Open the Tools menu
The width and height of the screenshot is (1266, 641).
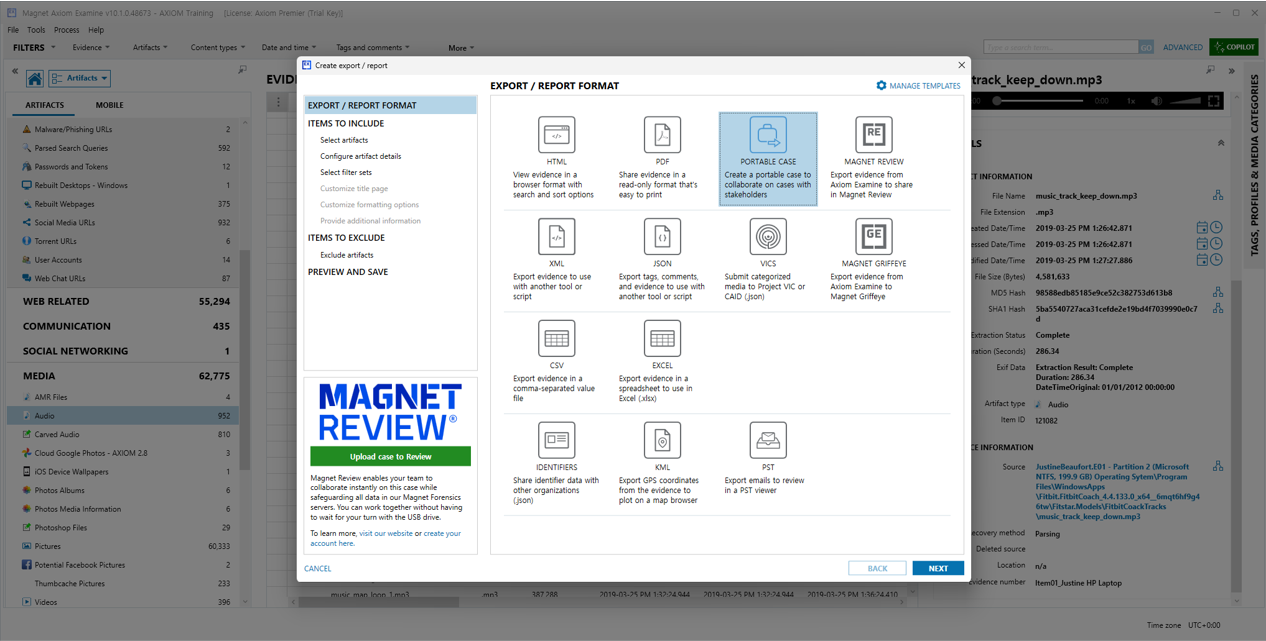tap(36, 30)
